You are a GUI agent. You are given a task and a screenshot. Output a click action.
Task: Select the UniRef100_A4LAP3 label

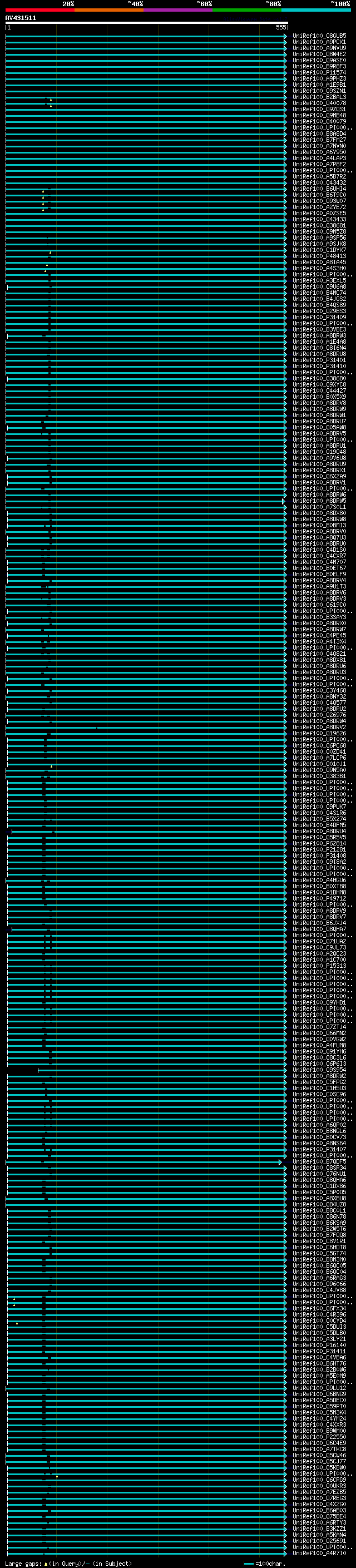click(x=319, y=159)
